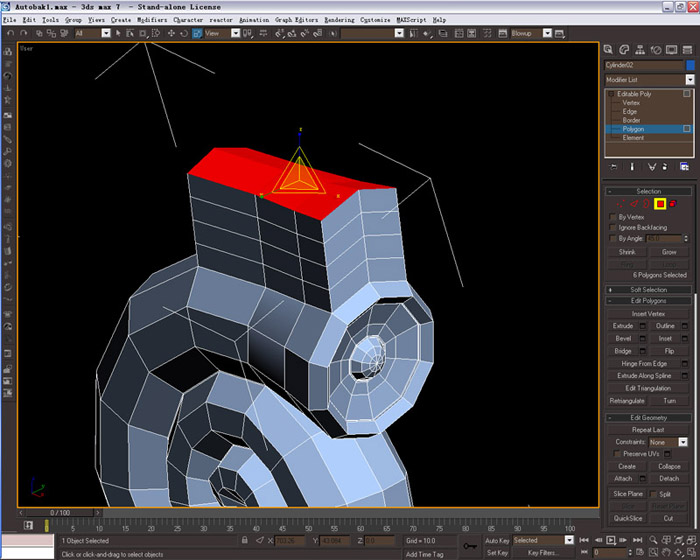Open the Hierarchy command panel tab
Screen dimensions: 700x560
coord(640,50)
